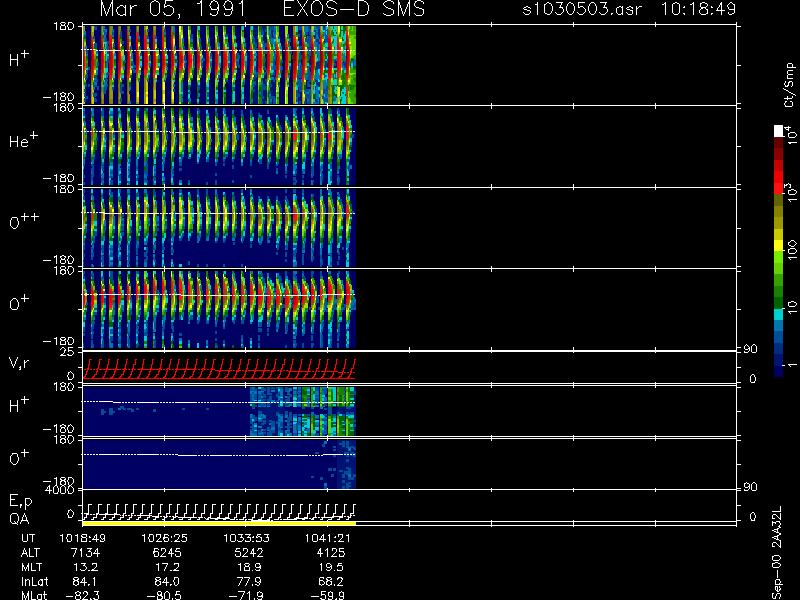Click the 'UT' row header
The image size is (800, 600).
29,538
